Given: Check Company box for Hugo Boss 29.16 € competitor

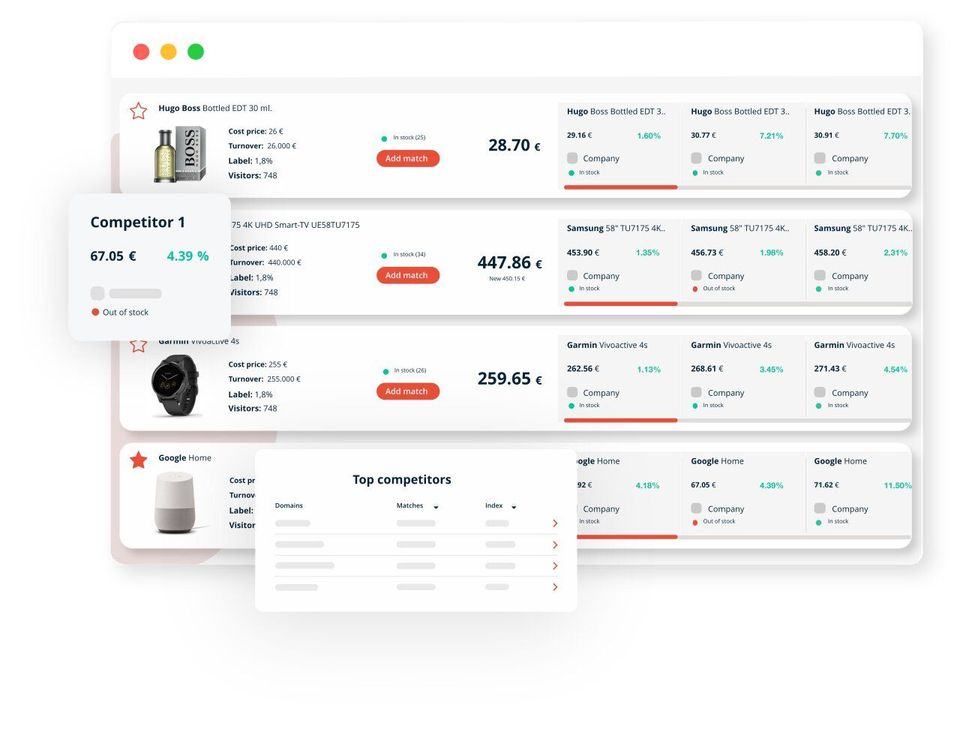Looking at the screenshot, I should pos(572,158).
